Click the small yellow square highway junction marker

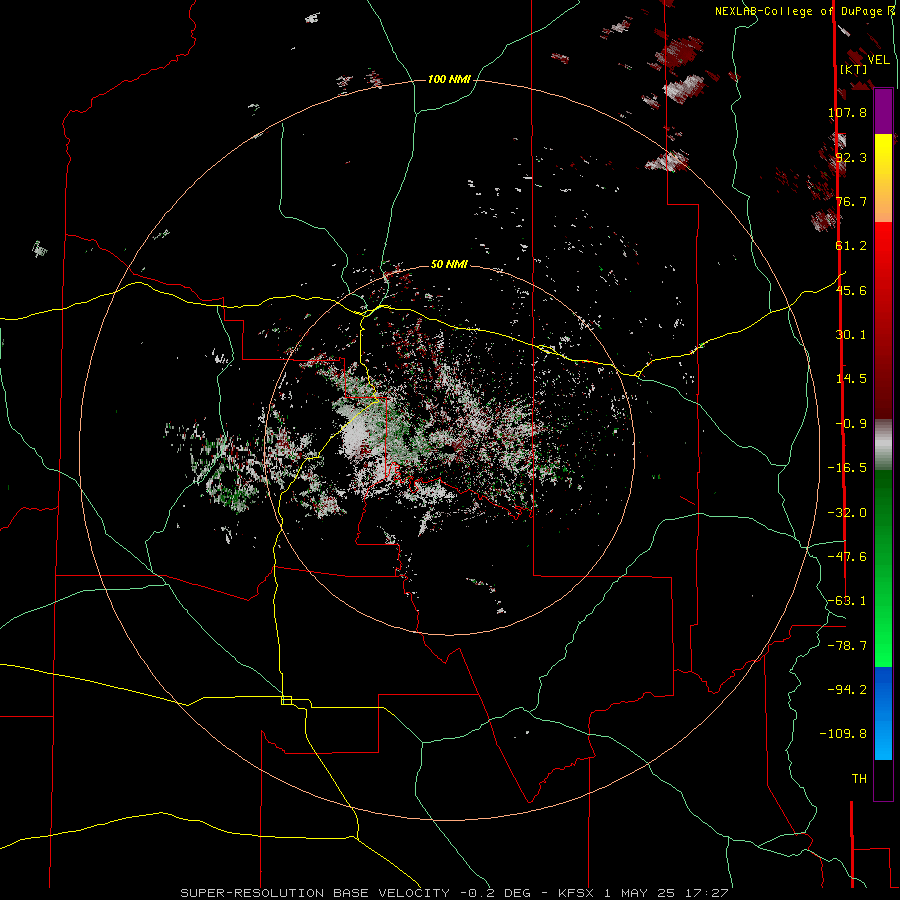pos(286,700)
